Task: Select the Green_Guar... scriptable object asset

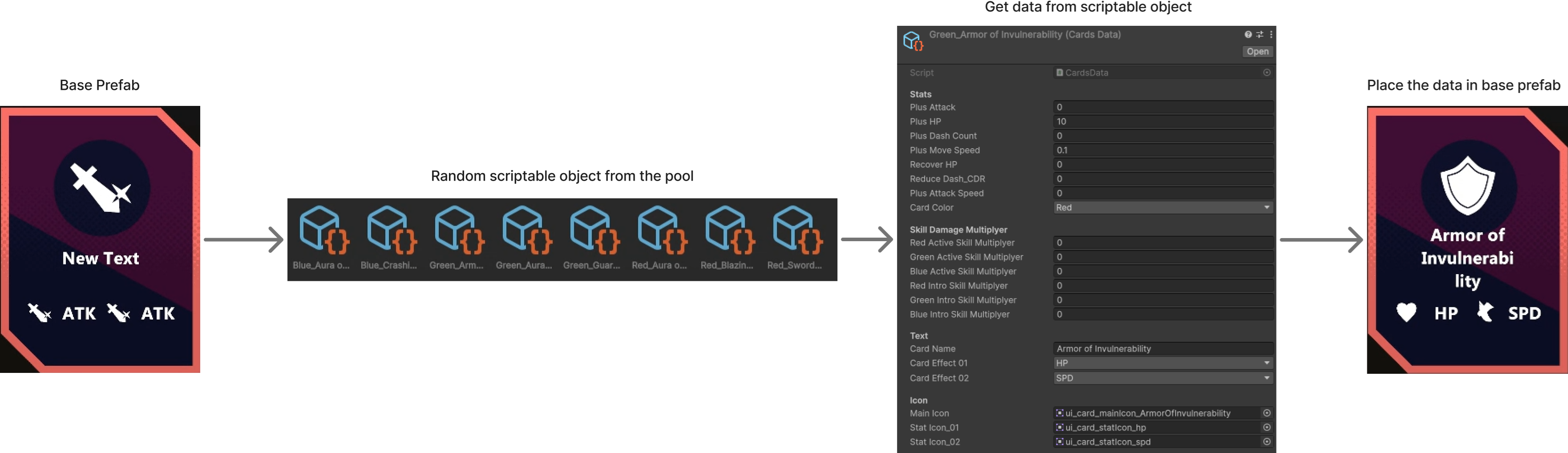Action: coord(592,238)
